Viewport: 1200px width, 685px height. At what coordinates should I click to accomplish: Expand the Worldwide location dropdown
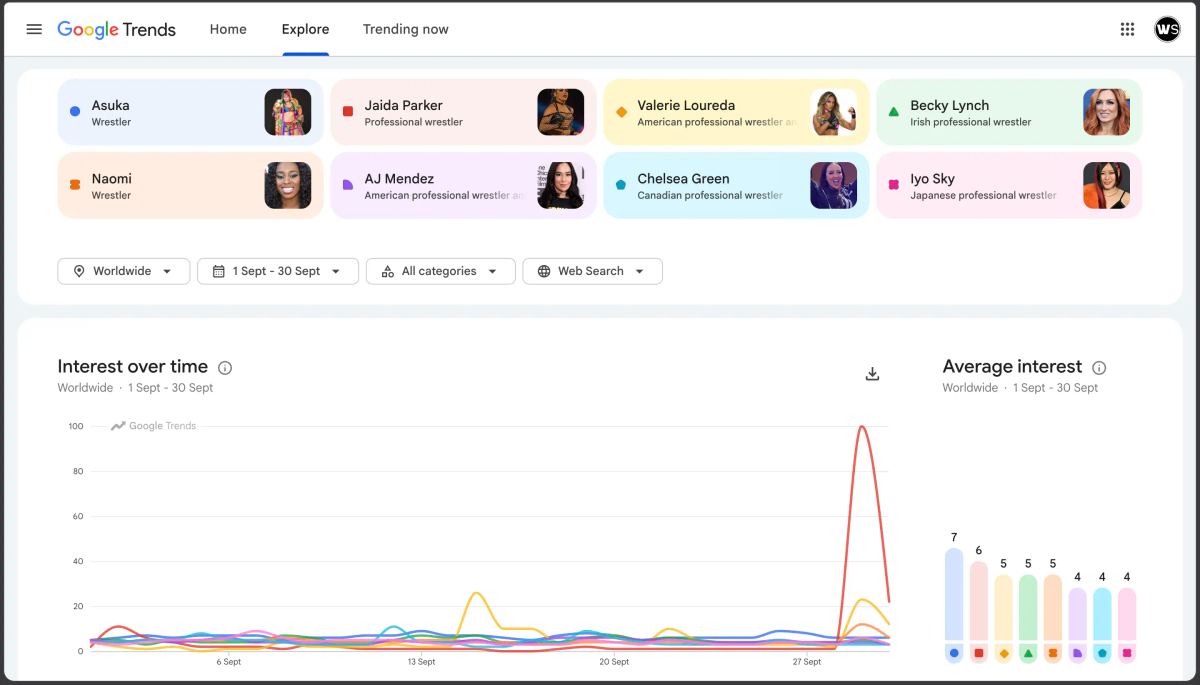123,271
